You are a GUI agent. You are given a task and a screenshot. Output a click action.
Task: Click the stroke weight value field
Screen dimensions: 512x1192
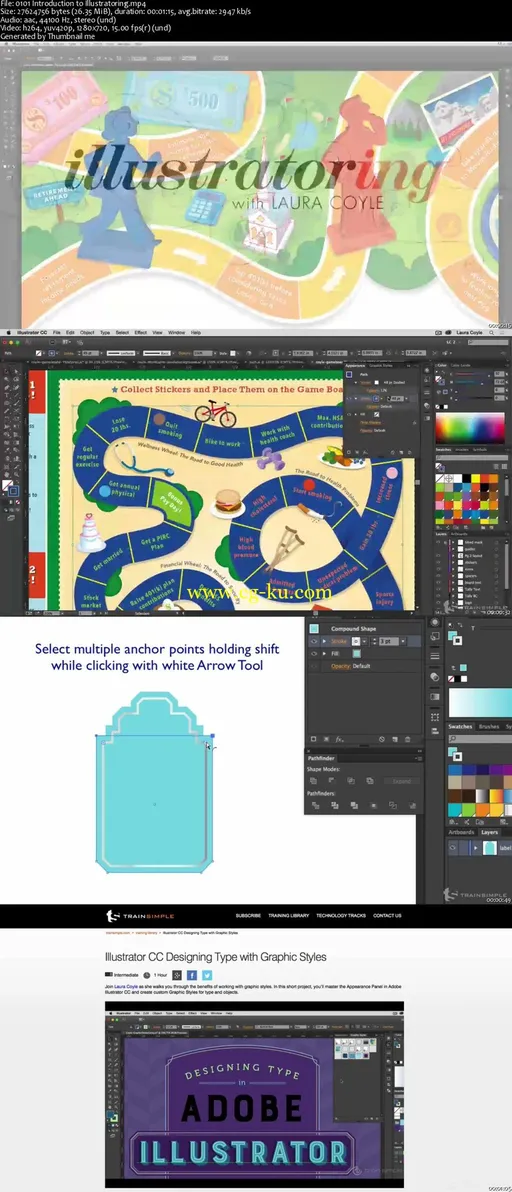tap(387, 641)
